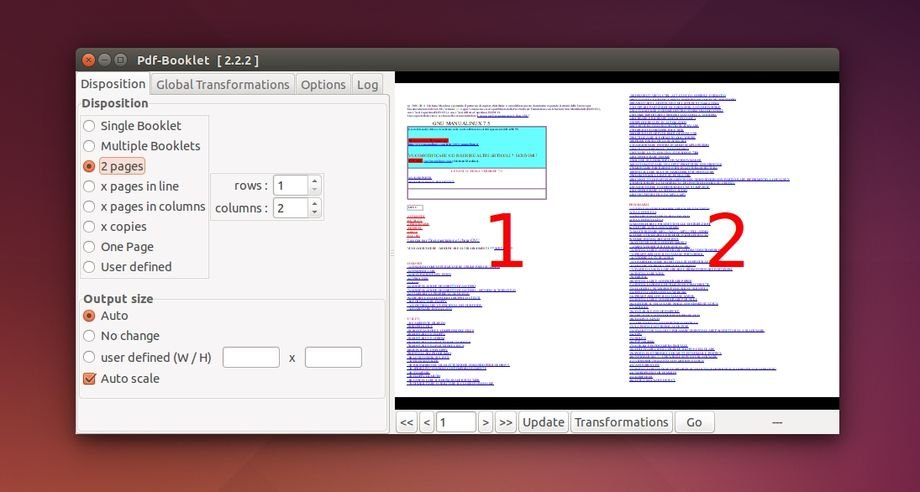Image resolution: width=920 pixels, height=492 pixels.
Task: Click the user defined height field
Action: [333, 357]
